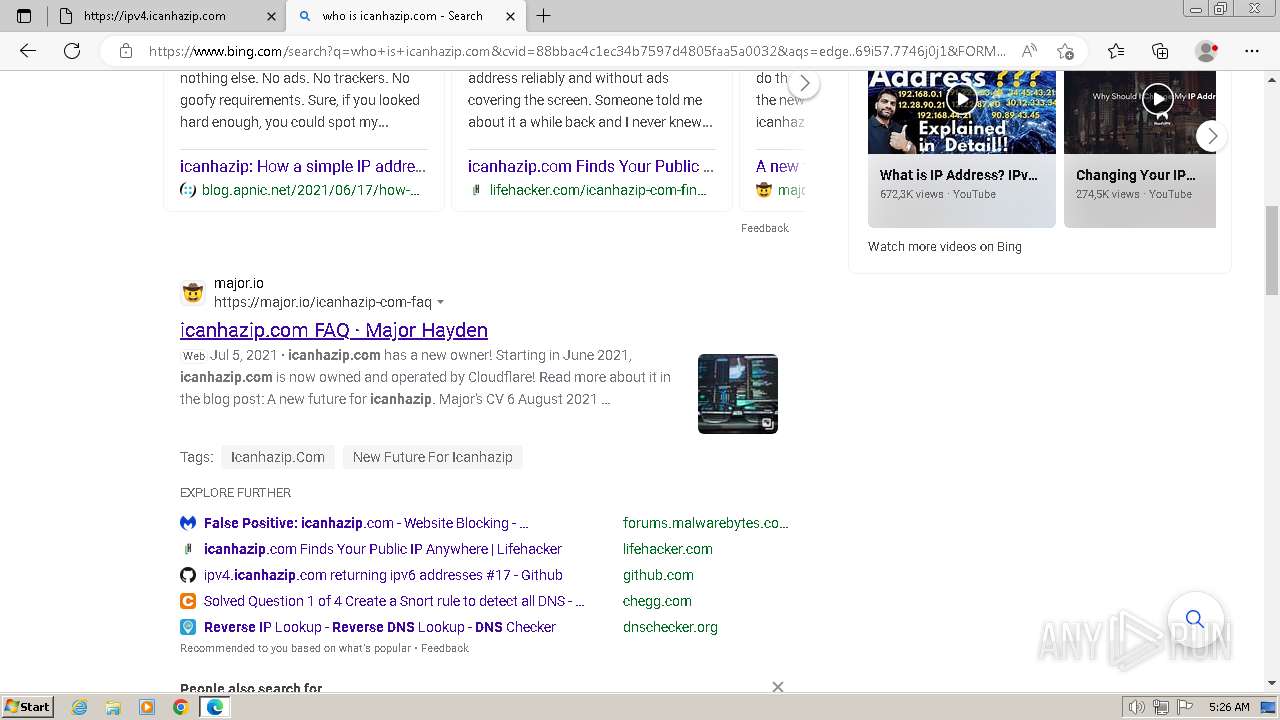The width and height of the screenshot is (1280, 720).
Task: Select Microsoft Edge taskbar button
Action: [214, 707]
